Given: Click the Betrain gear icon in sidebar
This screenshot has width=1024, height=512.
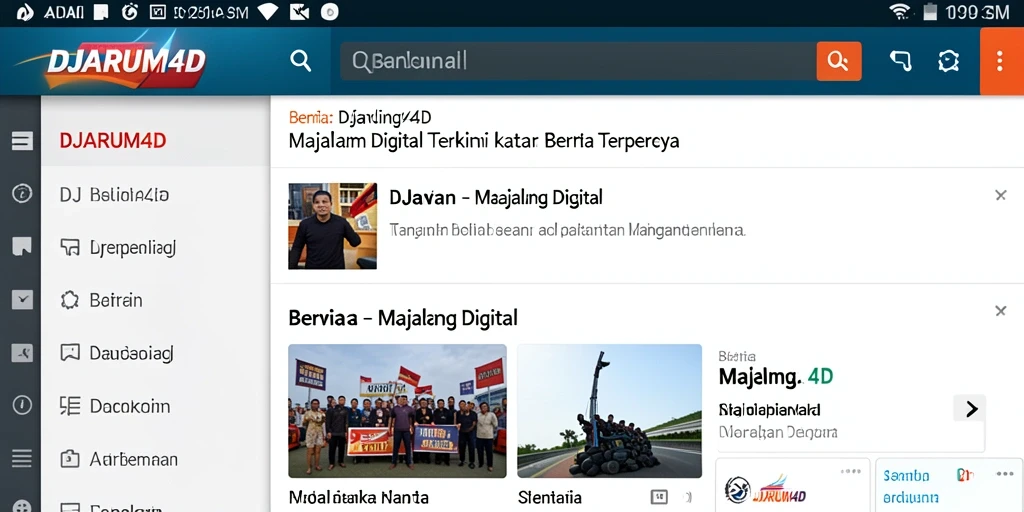Looking at the screenshot, I should [x=69, y=300].
